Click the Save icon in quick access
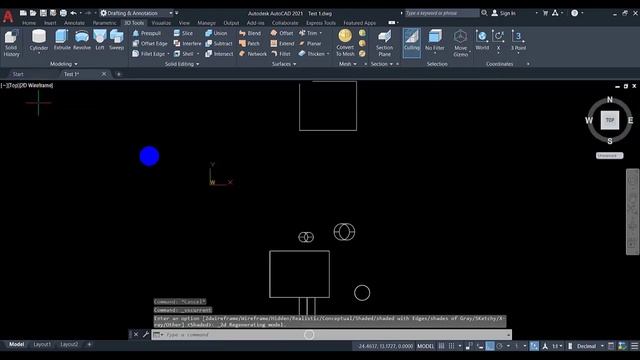Image resolution: width=640 pixels, height=360 pixels. [43, 13]
